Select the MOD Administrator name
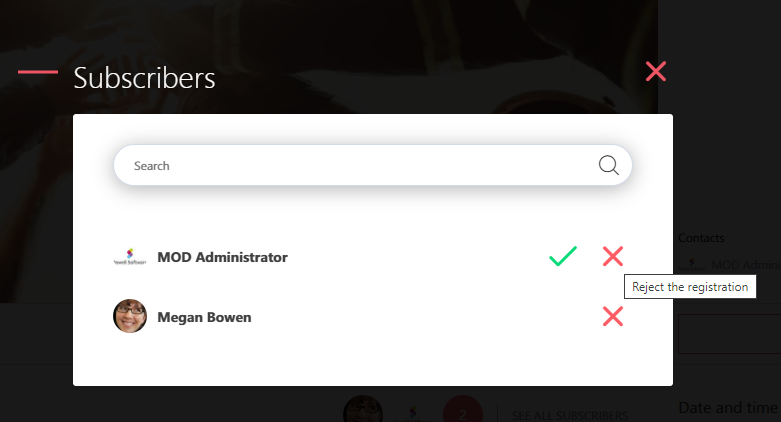This screenshot has height=422, width=781. [x=222, y=257]
